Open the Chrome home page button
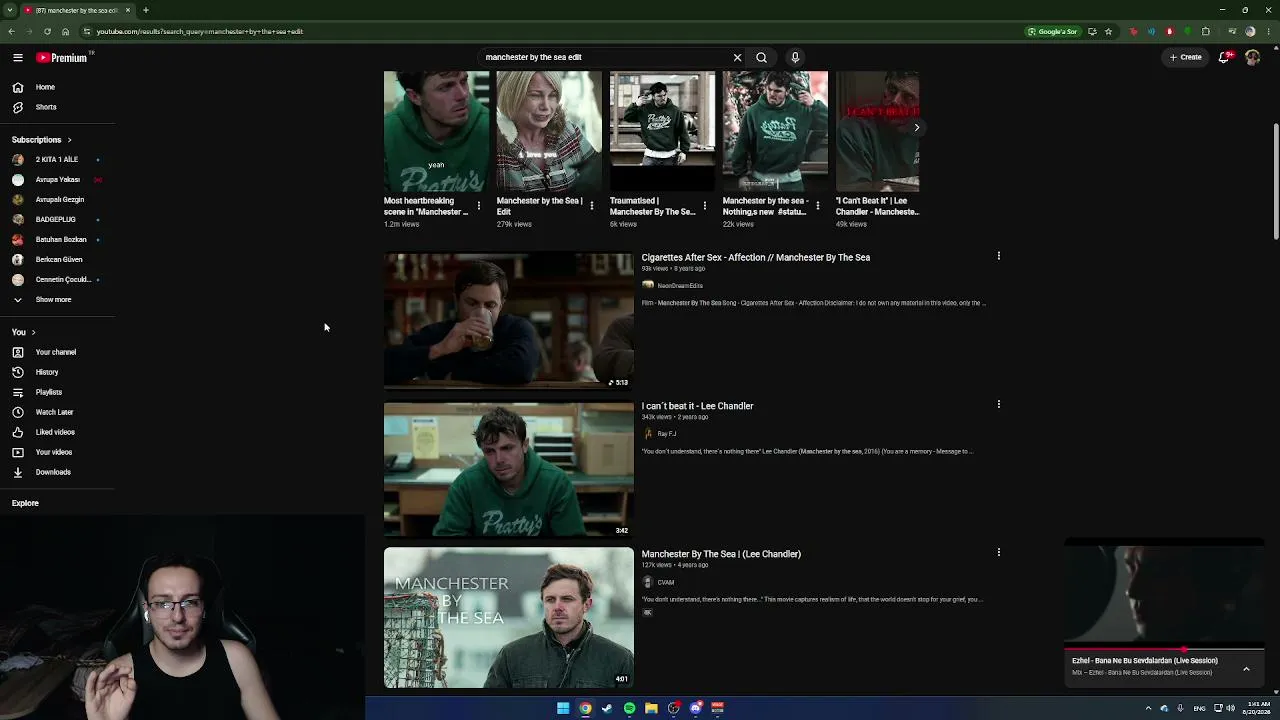 (x=65, y=31)
